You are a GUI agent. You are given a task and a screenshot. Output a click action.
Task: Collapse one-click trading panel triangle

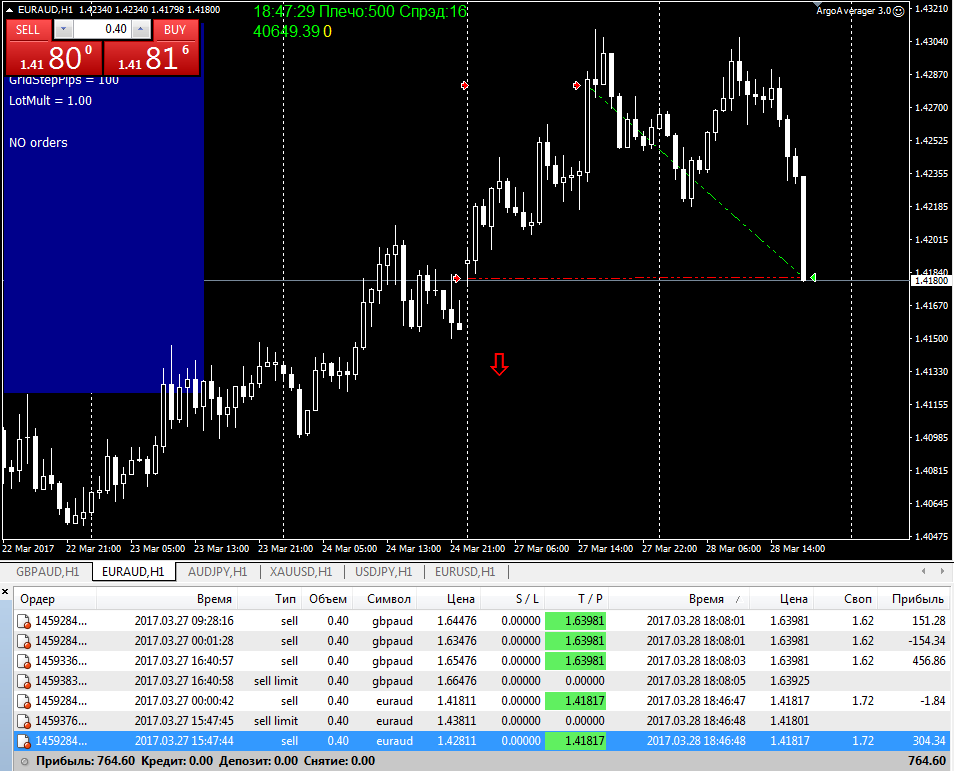point(9,10)
